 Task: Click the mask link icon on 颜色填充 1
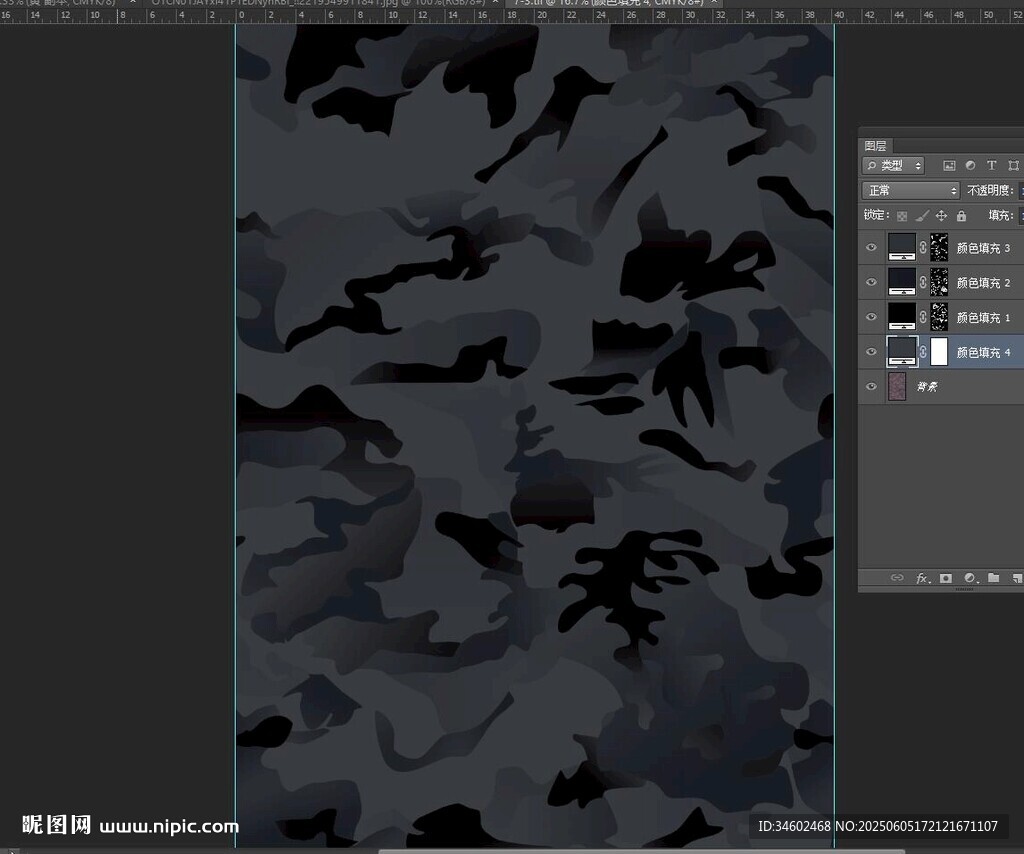click(923, 317)
